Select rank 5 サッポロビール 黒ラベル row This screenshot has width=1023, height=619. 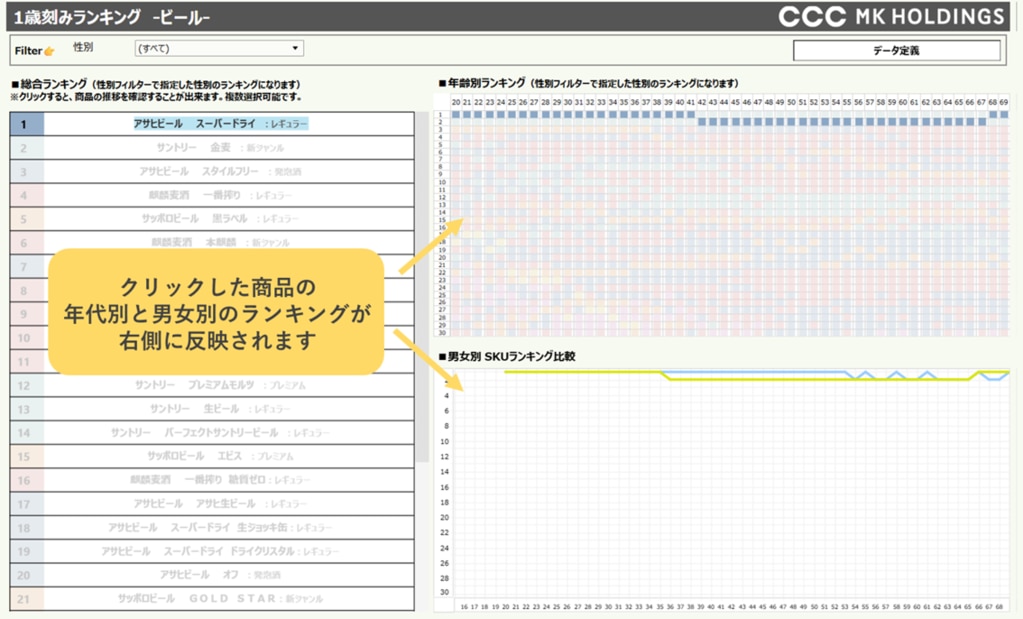tap(212, 219)
